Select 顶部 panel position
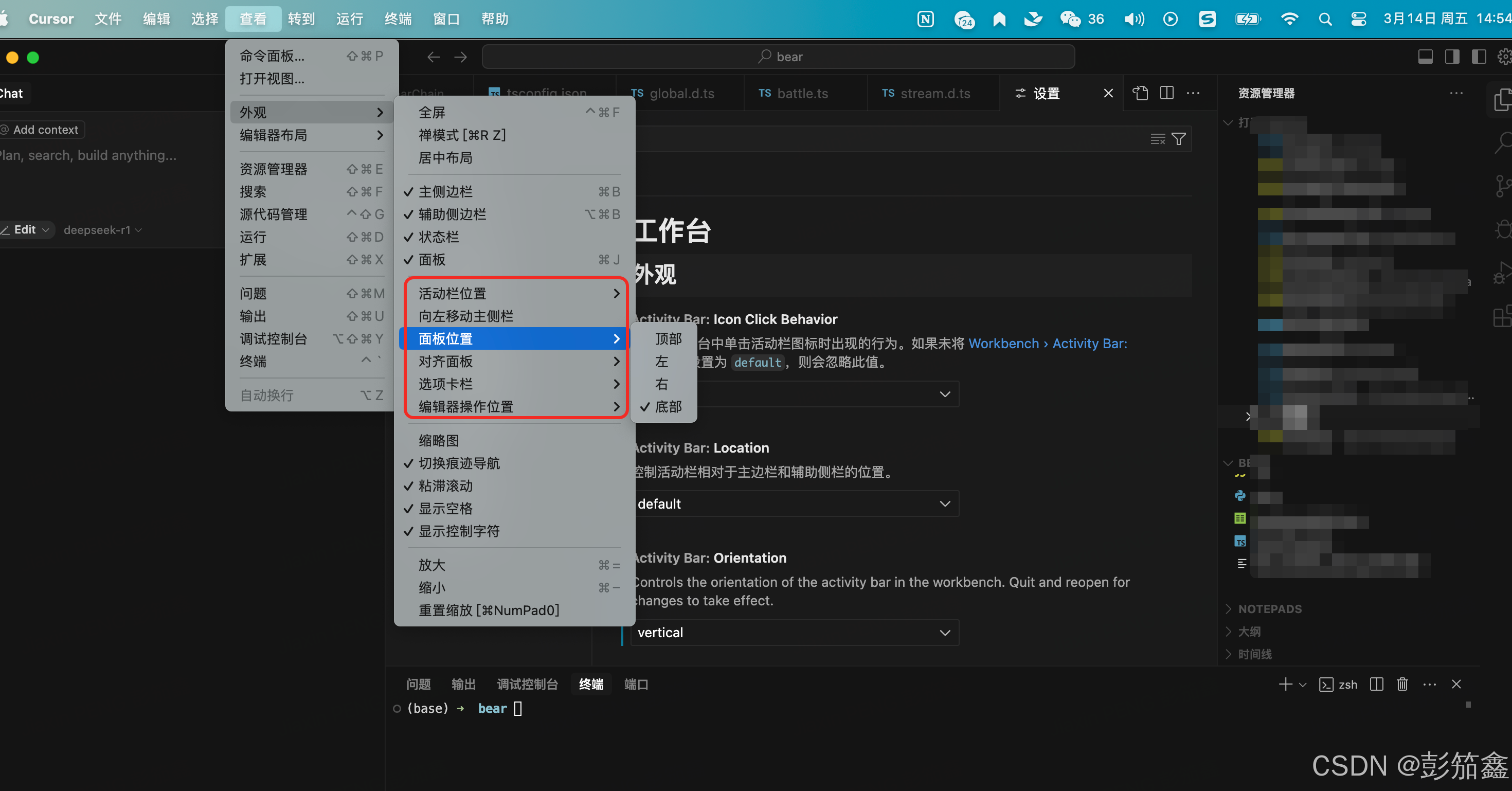The height and width of the screenshot is (791, 1512). click(668, 338)
